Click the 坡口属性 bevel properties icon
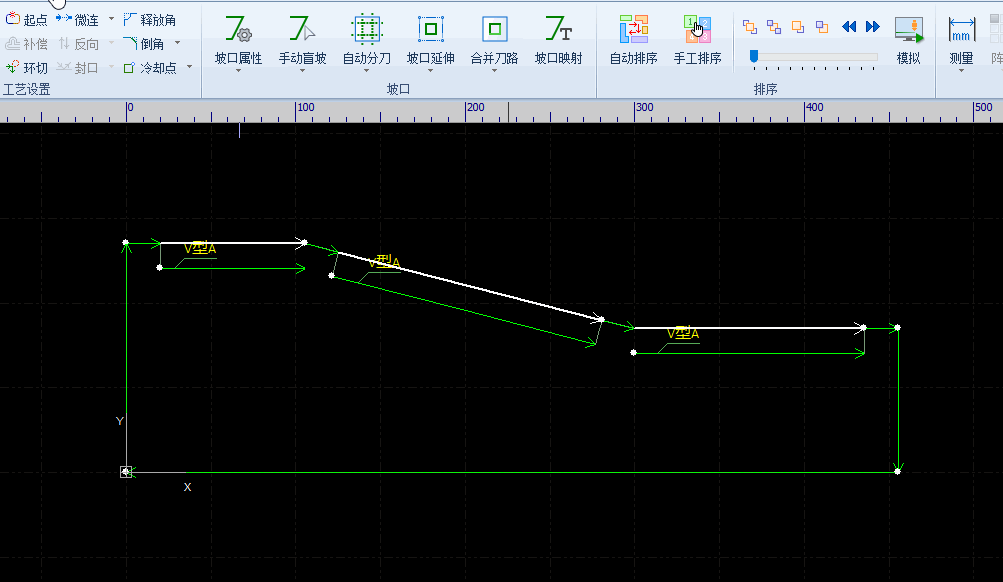Screen dimensions: 1003x582 [238, 40]
